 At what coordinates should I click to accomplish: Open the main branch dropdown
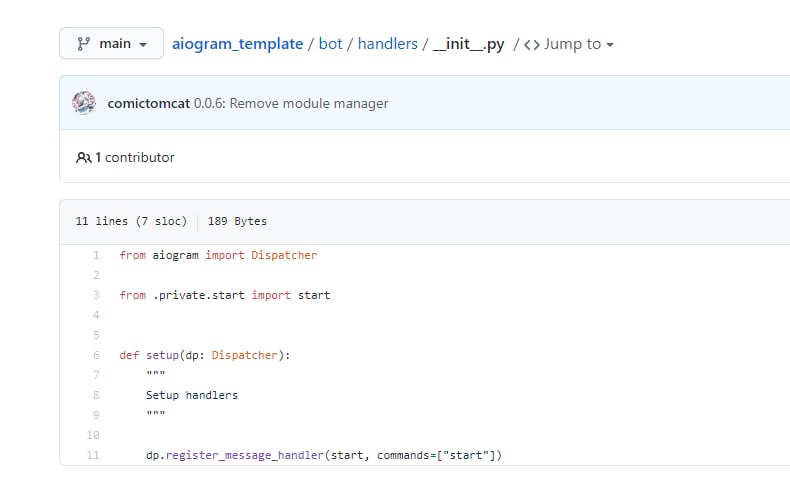(x=111, y=44)
